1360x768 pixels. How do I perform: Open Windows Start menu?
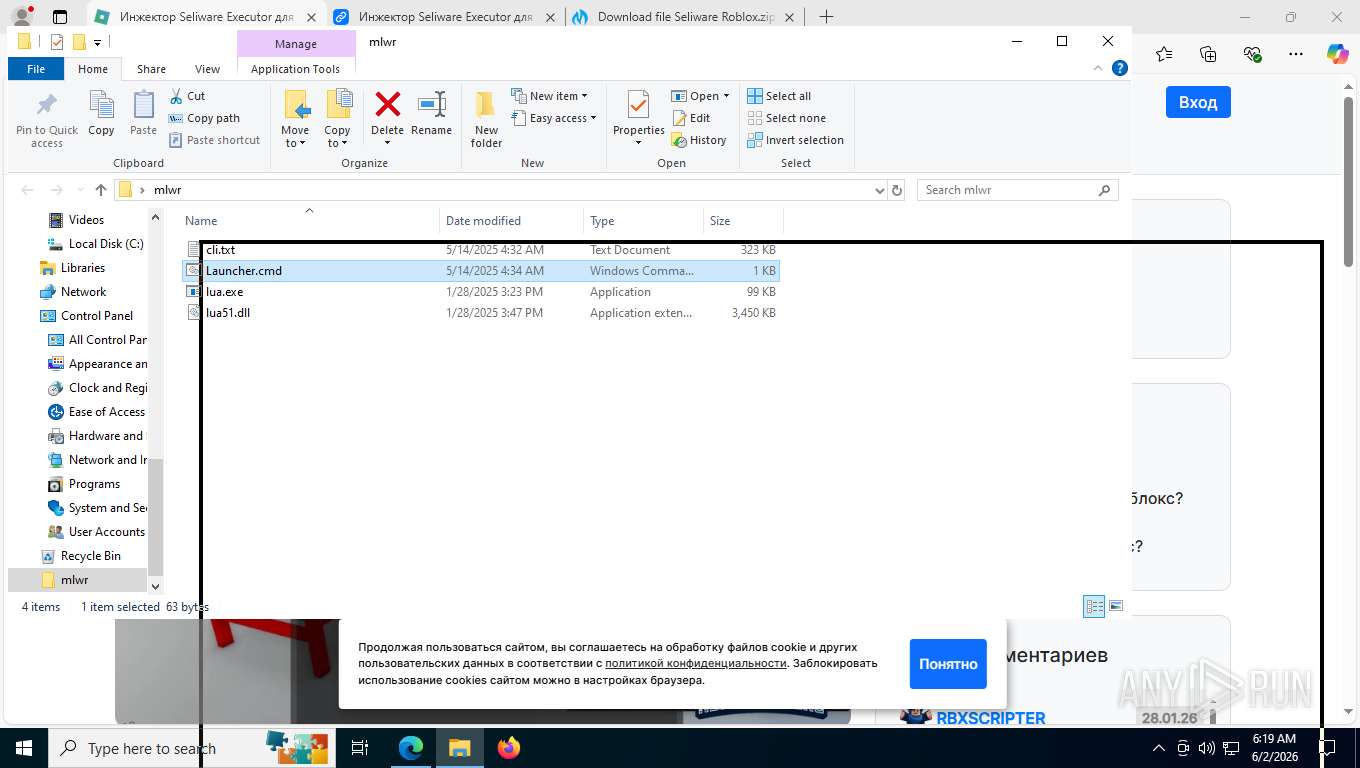click(x=22, y=748)
